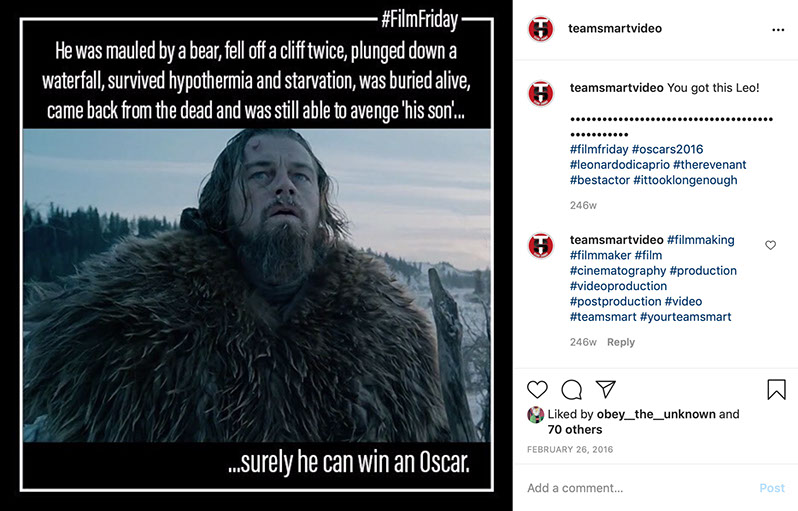This screenshot has width=798, height=511.
Task: Save the post with the bookmark icon
Action: pos(776,389)
